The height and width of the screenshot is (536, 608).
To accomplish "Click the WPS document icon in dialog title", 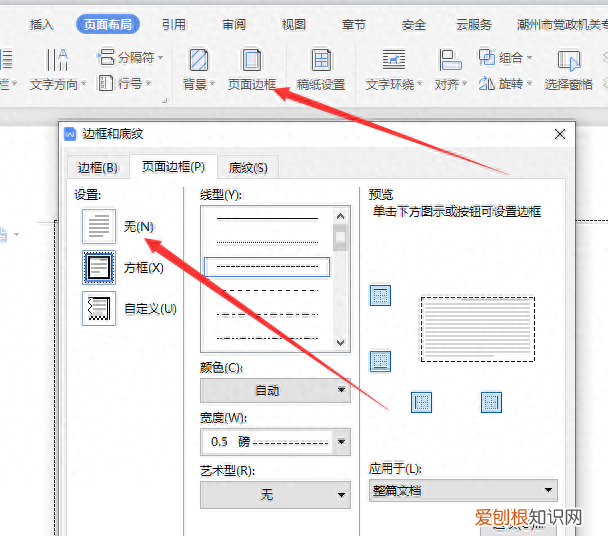I will pos(70,134).
